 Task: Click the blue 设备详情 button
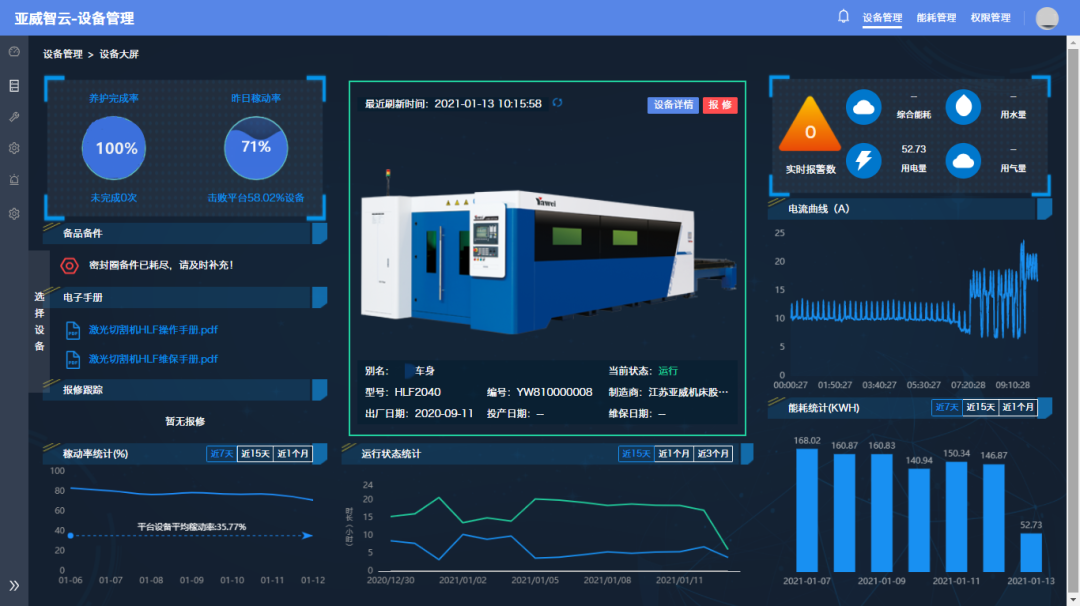[673, 105]
